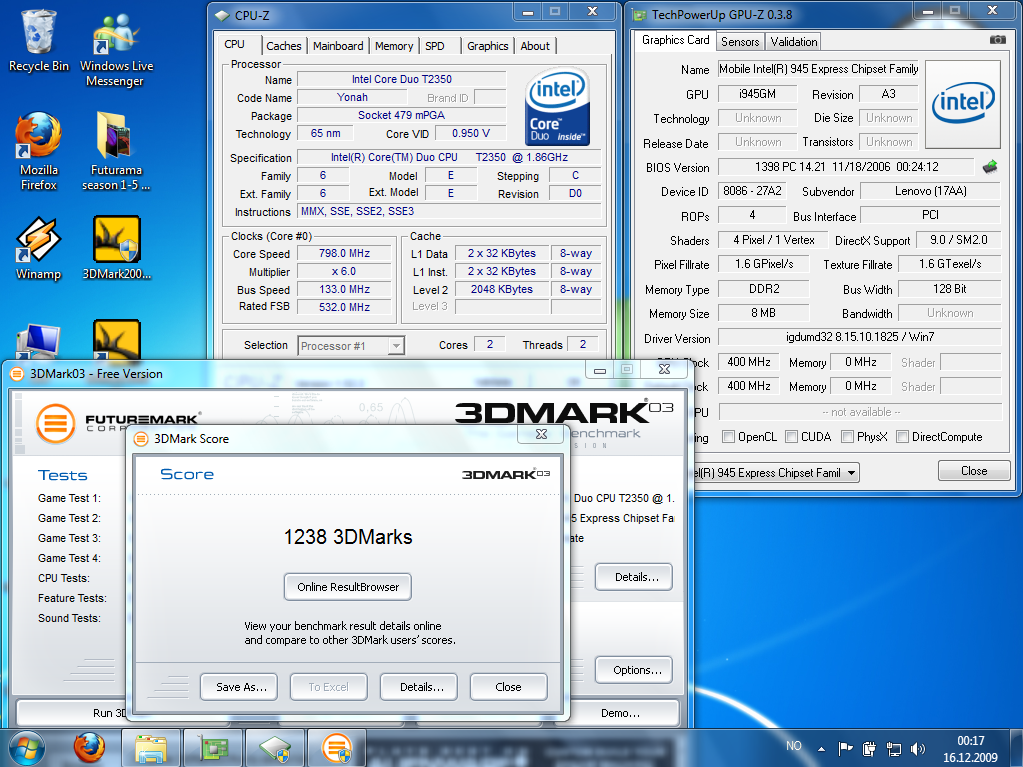Click the CPU-Z Instructions MMX, SSE value
1023x767 pixels.
click(449, 211)
